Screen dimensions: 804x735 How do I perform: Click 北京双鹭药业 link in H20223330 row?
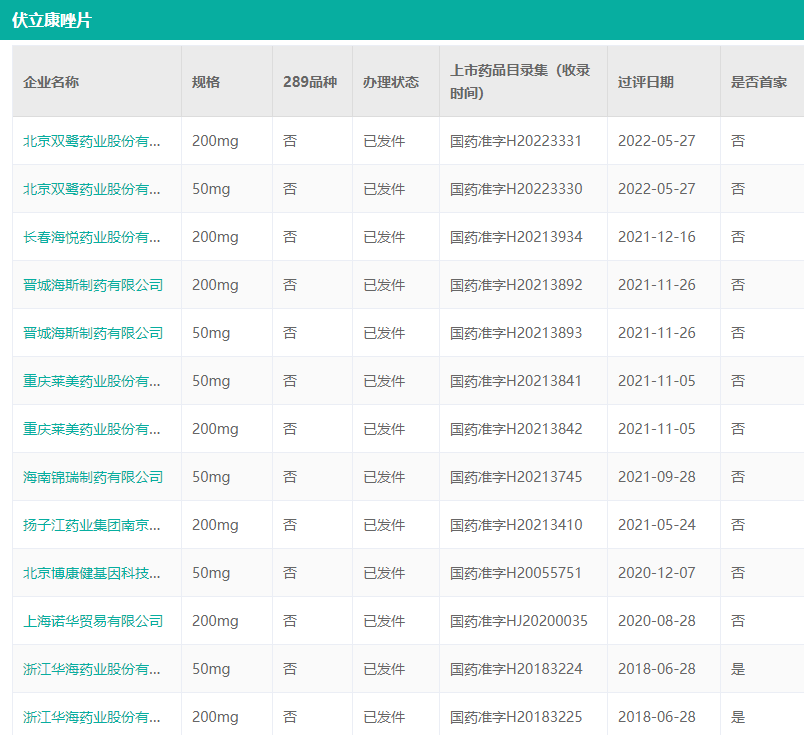click(92, 189)
